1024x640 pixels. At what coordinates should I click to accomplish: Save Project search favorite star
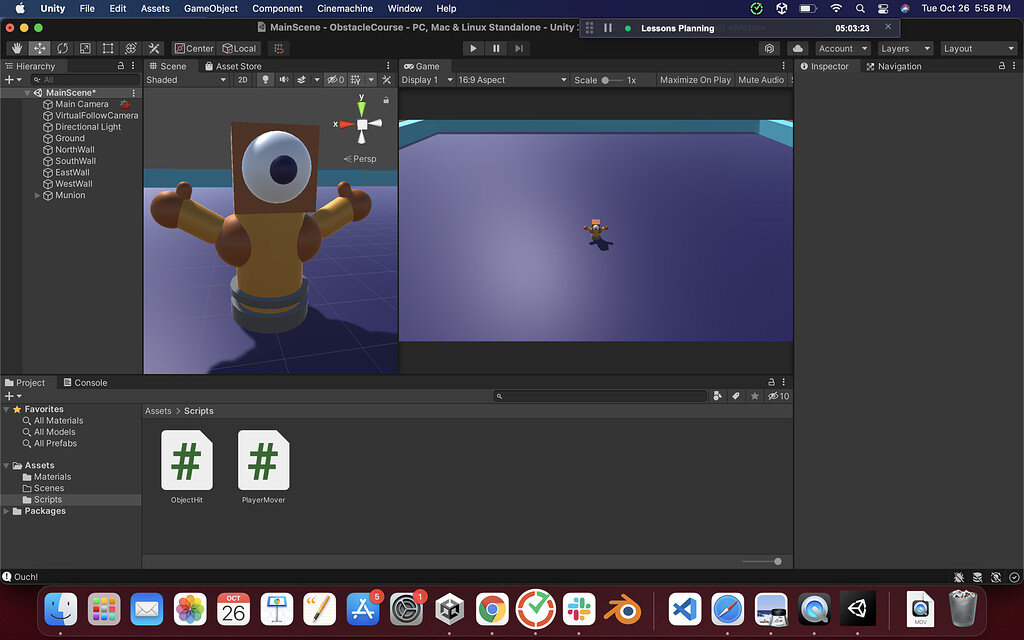coord(754,396)
